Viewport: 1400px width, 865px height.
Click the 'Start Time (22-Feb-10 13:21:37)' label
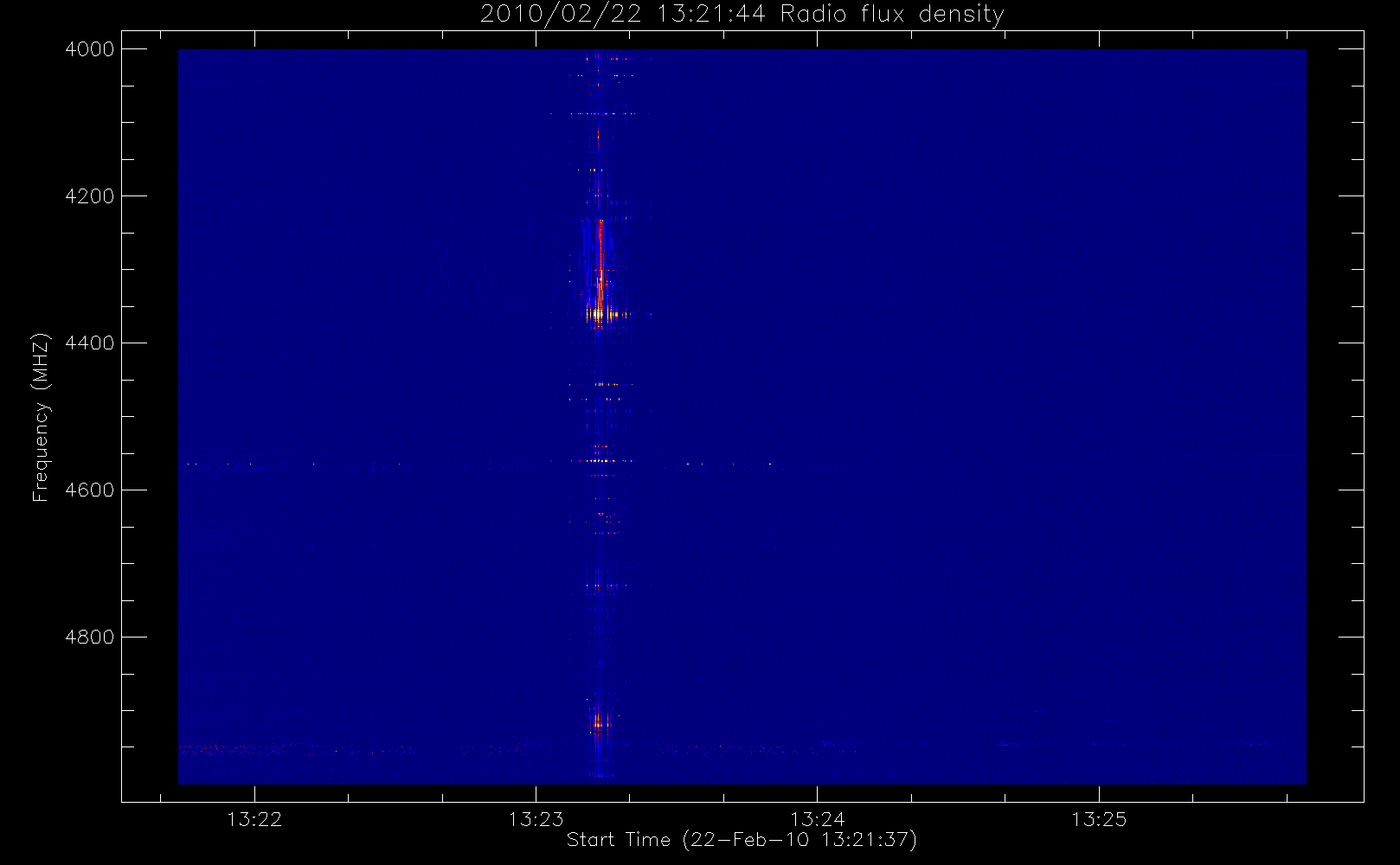coord(742,840)
